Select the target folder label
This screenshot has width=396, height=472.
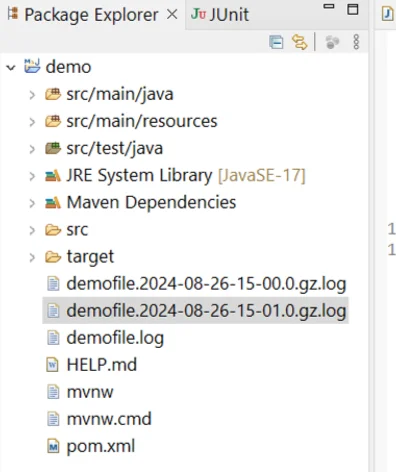pos(90,257)
